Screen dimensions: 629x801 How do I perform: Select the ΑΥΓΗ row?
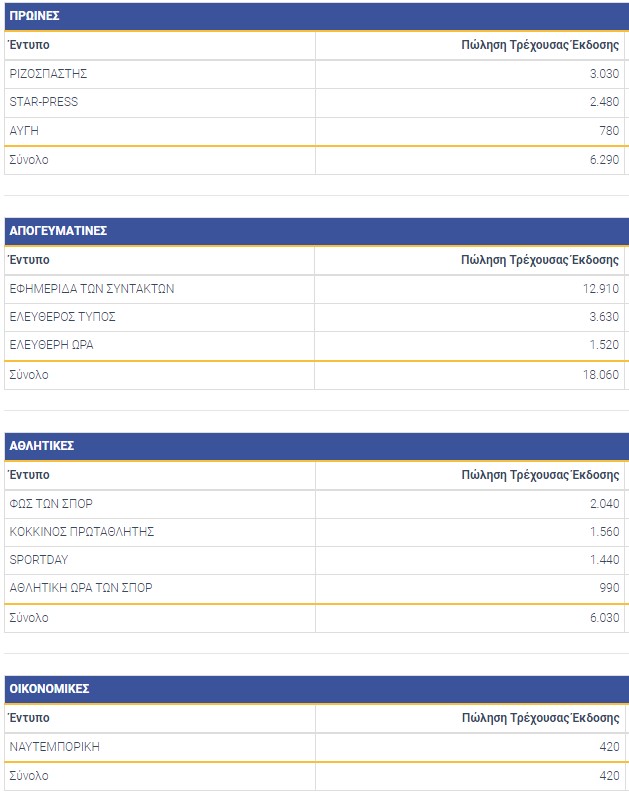[317, 131]
